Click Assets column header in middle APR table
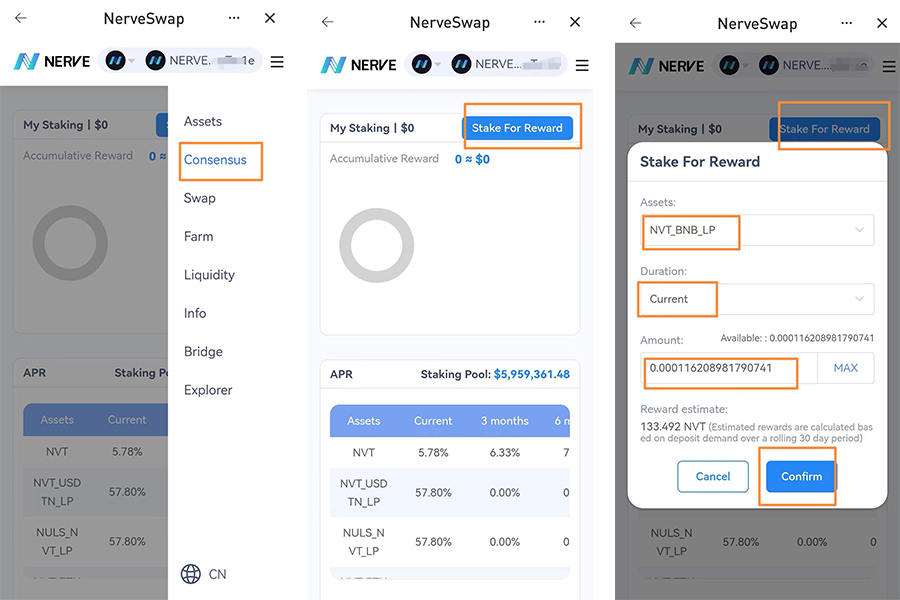 click(x=363, y=421)
